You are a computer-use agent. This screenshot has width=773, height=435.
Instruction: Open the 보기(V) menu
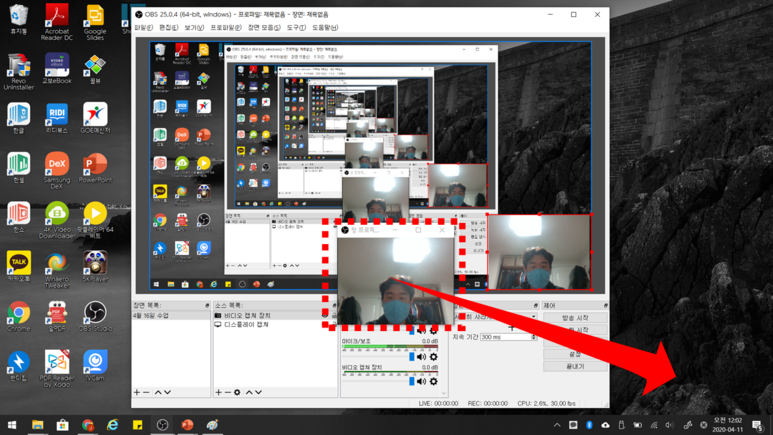[194, 28]
